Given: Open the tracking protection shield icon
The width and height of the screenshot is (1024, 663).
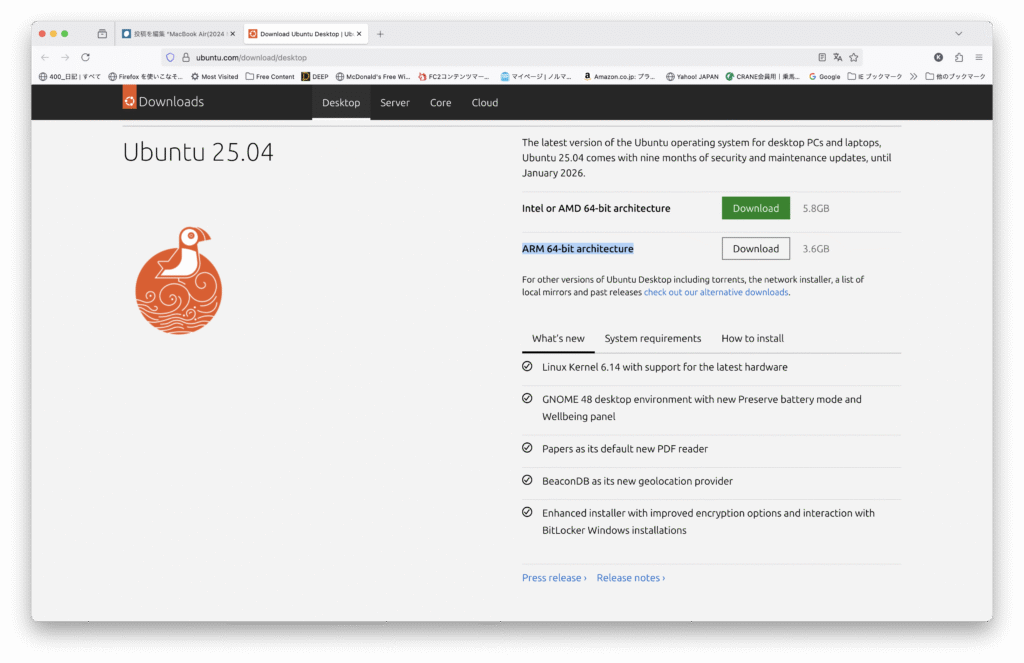Looking at the screenshot, I should click(x=170, y=57).
